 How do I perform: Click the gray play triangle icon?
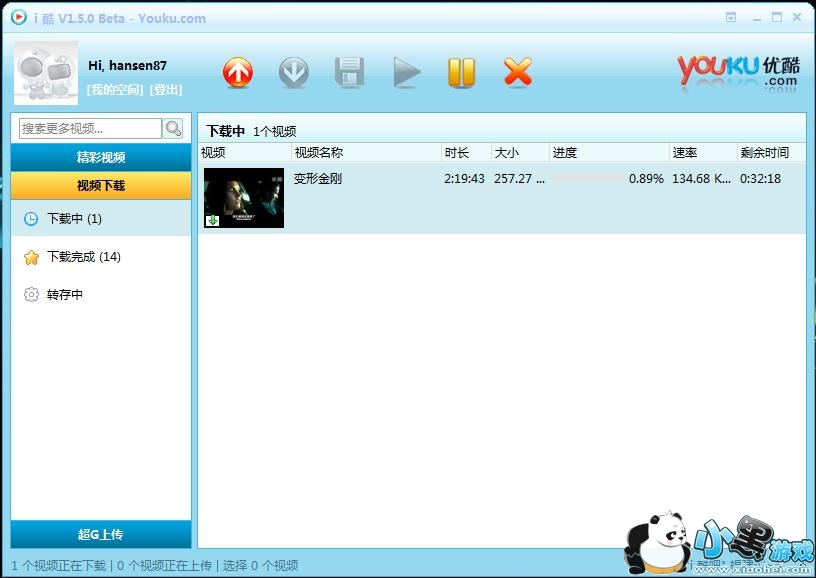coord(406,72)
